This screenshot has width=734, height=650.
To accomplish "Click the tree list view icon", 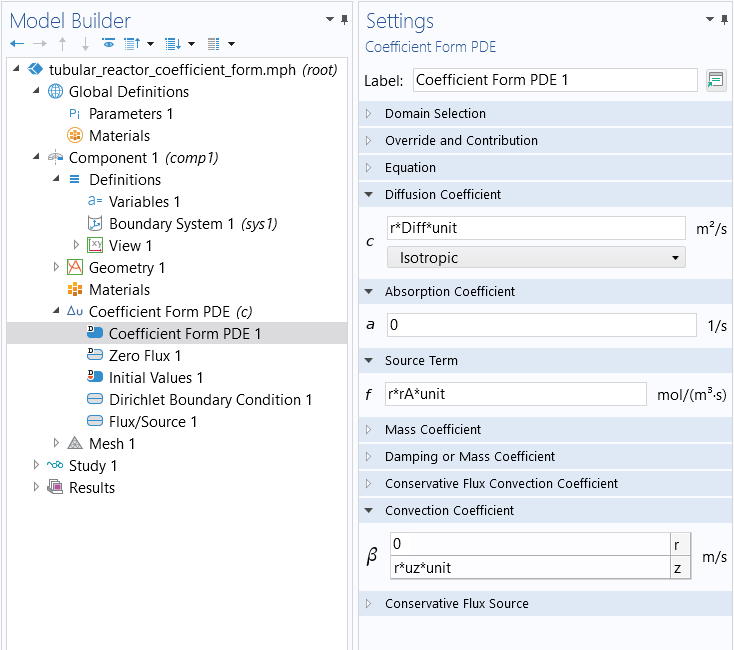I will (x=213, y=44).
